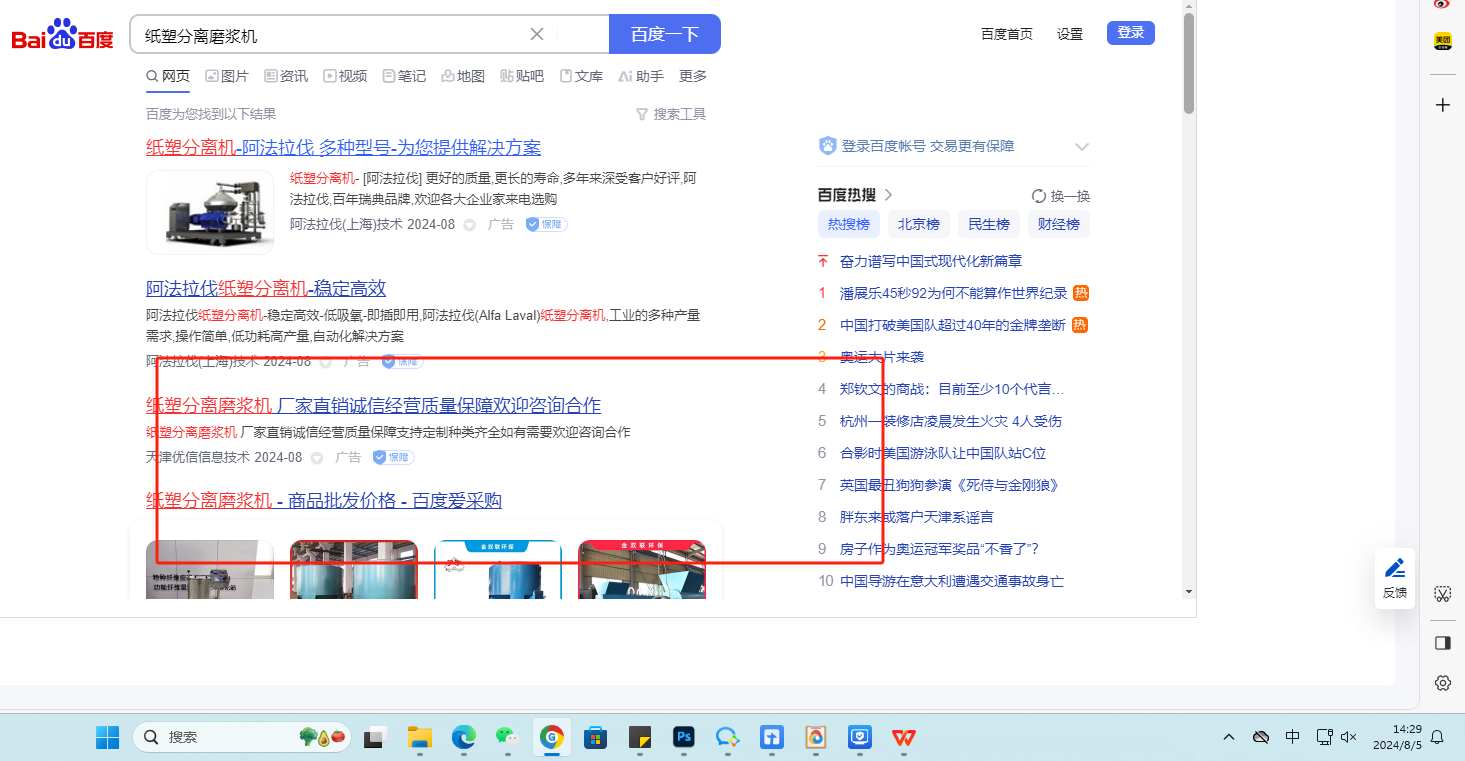Open the screenshot scissors tool in sidebar
The image size is (1465, 761).
tap(1442, 594)
